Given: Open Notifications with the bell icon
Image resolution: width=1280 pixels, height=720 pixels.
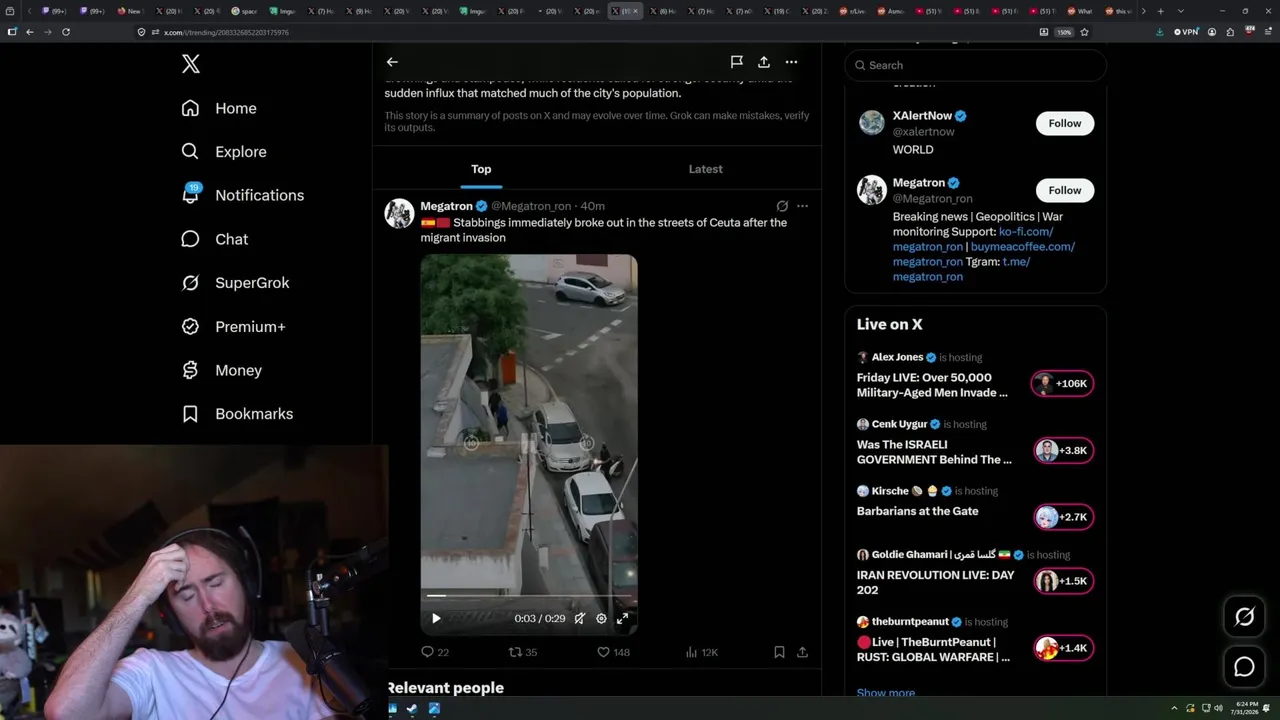Looking at the screenshot, I should click(x=242, y=195).
